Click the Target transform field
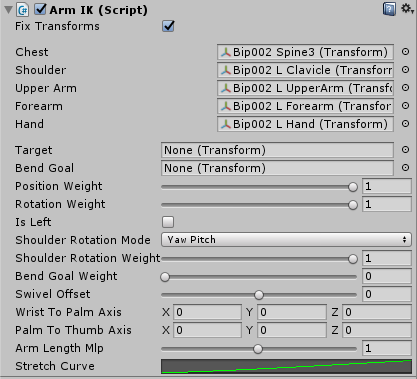Viewport: 417px width, 379px height. tap(277, 150)
